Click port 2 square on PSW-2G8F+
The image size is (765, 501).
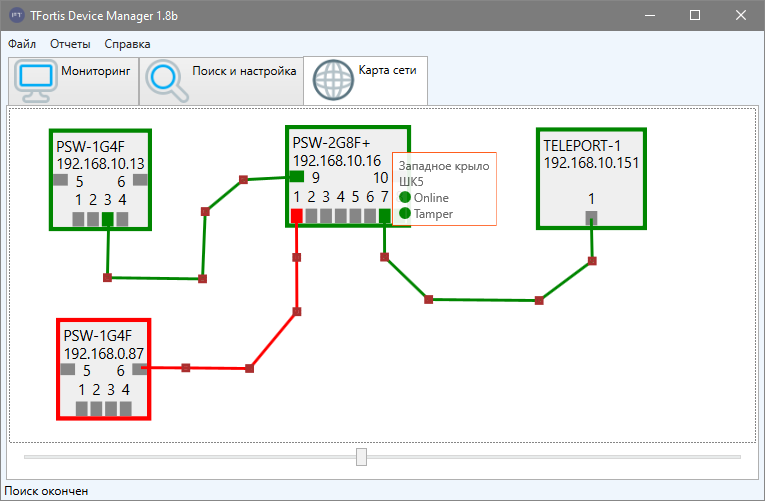(311, 216)
